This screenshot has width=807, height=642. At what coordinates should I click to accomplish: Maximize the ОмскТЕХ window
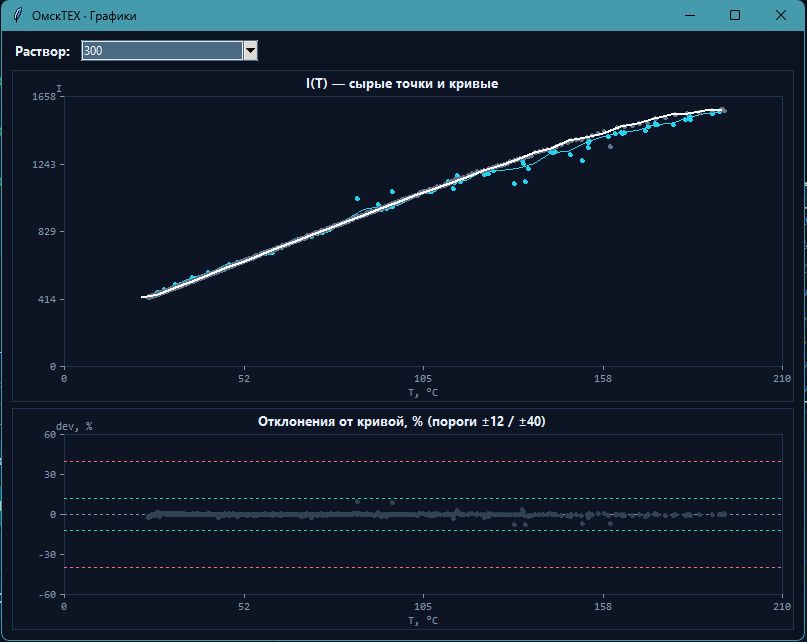tap(735, 15)
